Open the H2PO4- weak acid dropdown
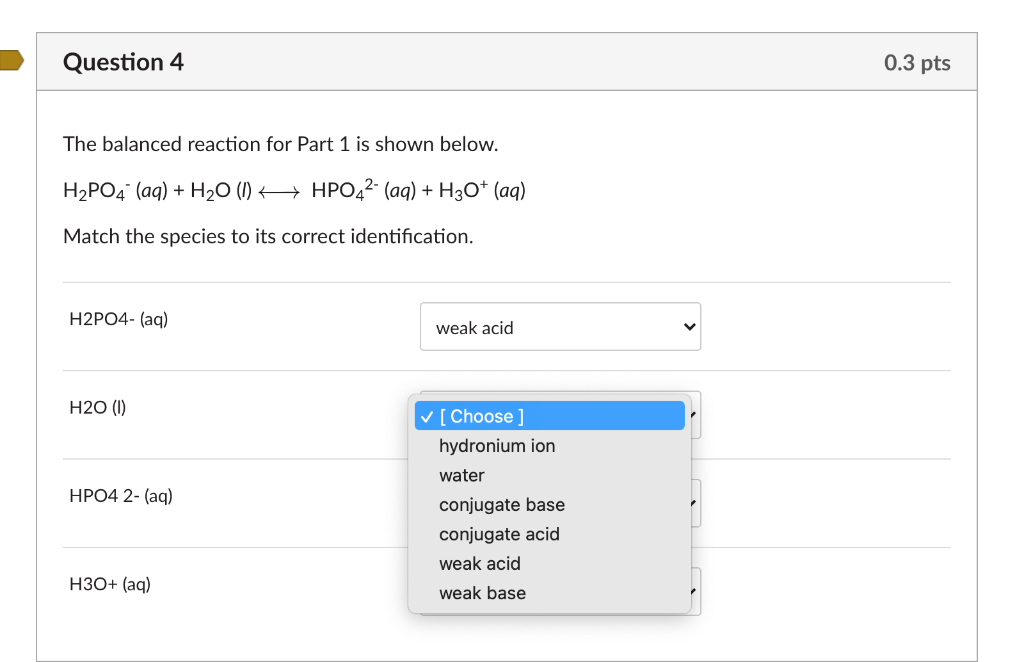The image size is (1024, 662). point(560,326)
